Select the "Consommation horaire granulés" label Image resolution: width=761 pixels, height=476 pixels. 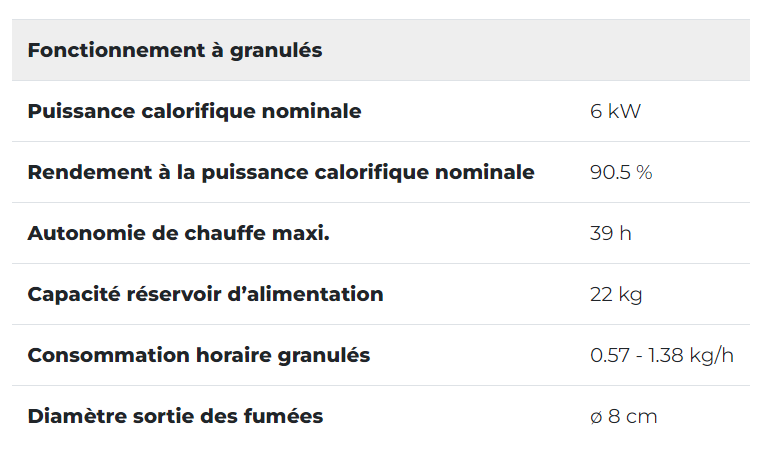coord(199,355)
